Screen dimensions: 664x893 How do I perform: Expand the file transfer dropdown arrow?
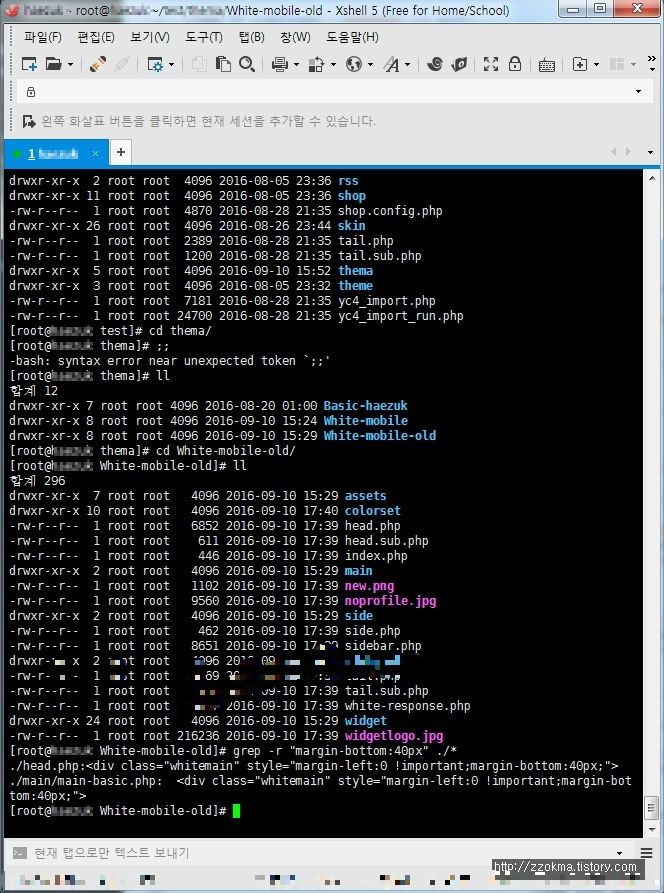click(x=333, y=64)
